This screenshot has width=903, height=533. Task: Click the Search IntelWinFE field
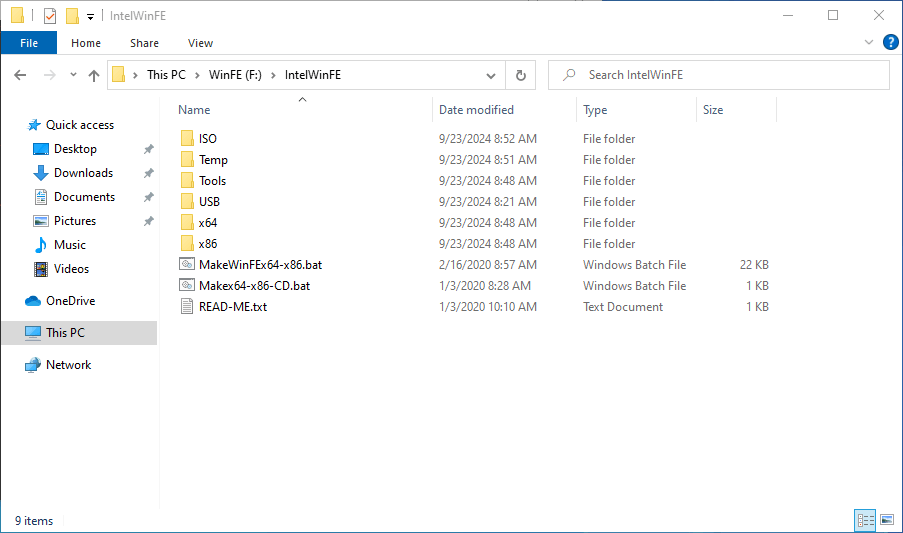click(x=719, y=75)
